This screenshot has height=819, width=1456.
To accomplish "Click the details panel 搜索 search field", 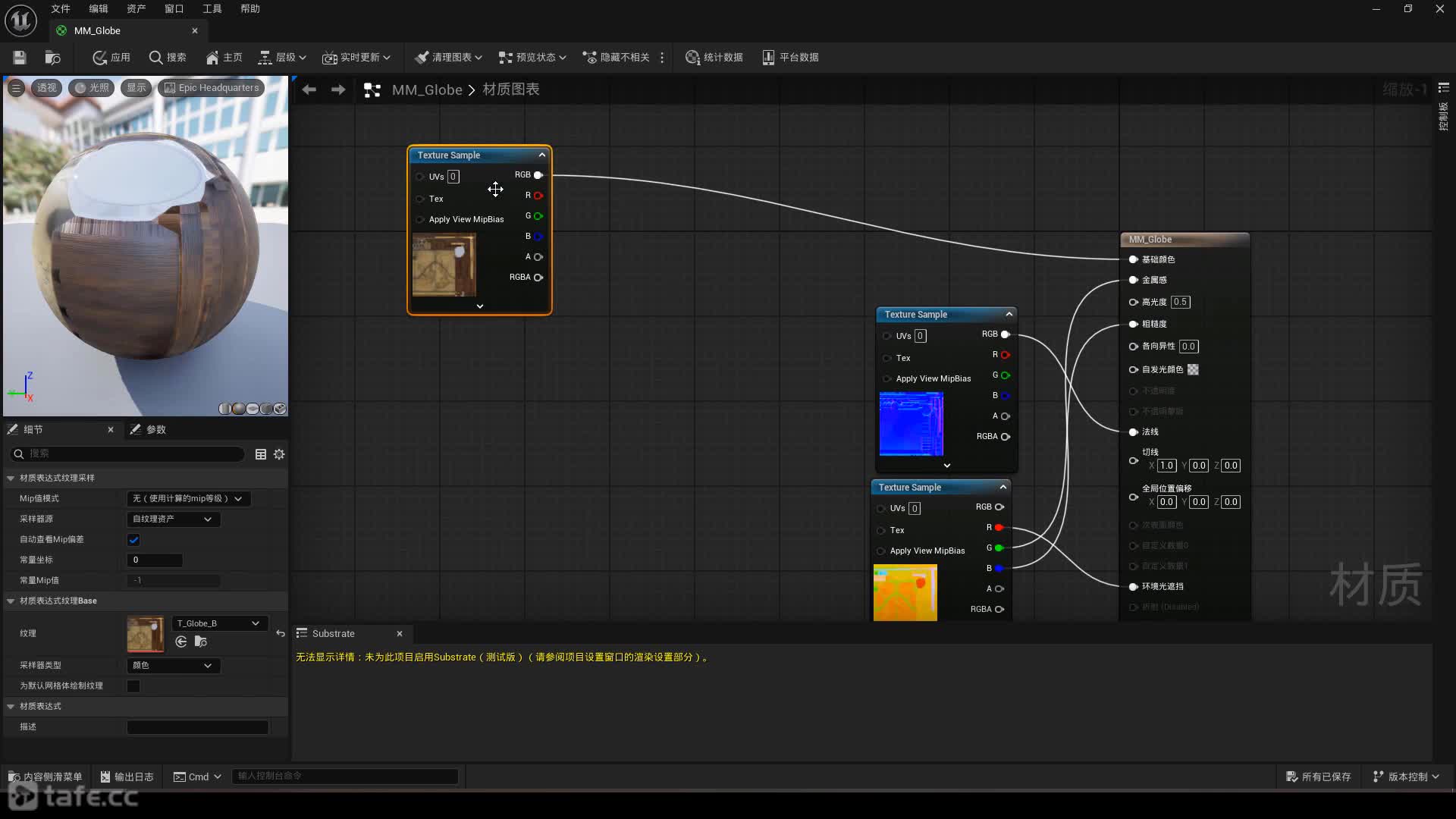I will point(127,453).
